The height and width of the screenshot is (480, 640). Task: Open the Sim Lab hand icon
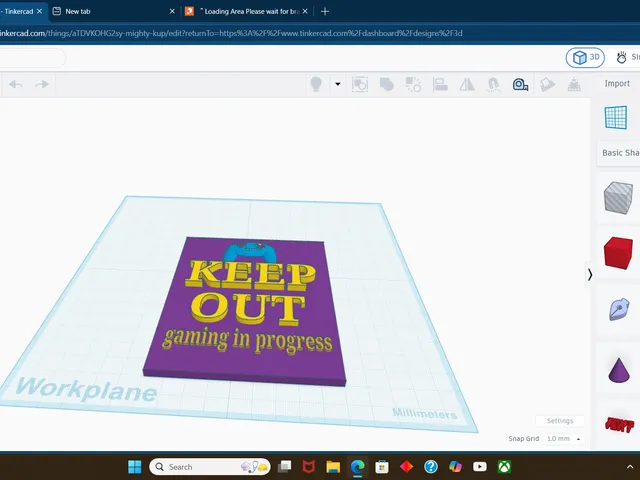621,58
